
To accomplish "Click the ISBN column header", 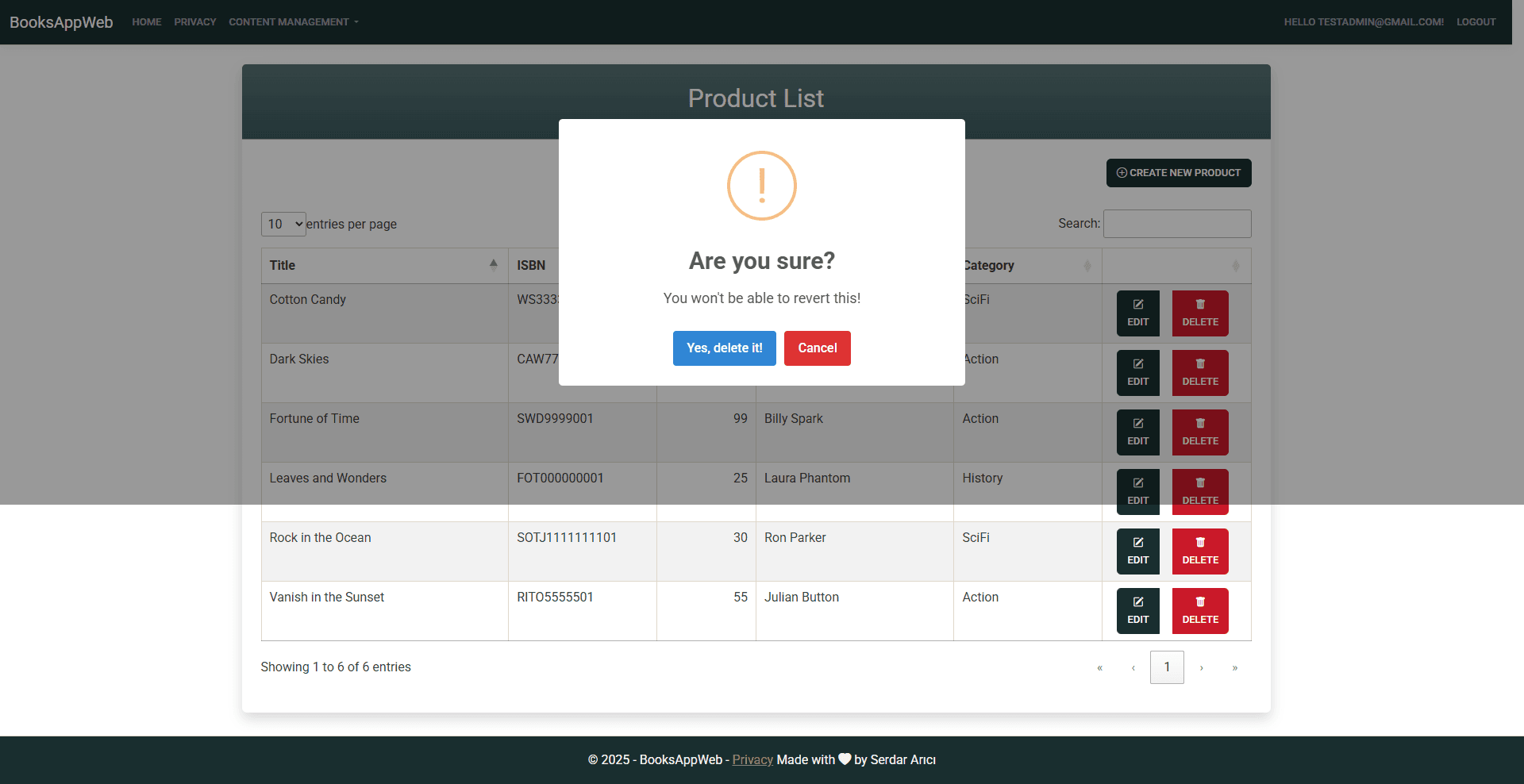I will pos(531,266).
